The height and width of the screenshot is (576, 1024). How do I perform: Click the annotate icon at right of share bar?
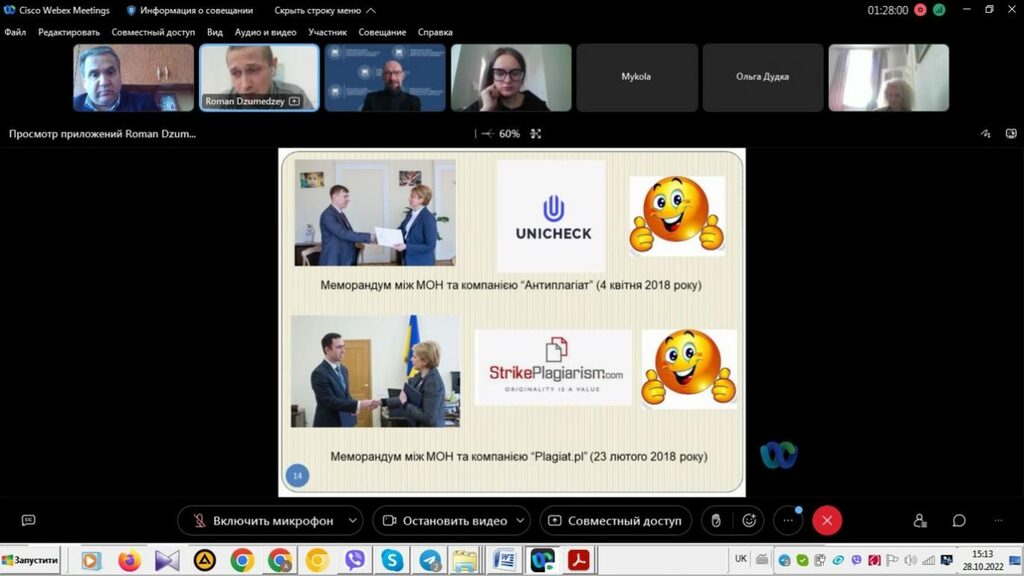tap(985, 133)
